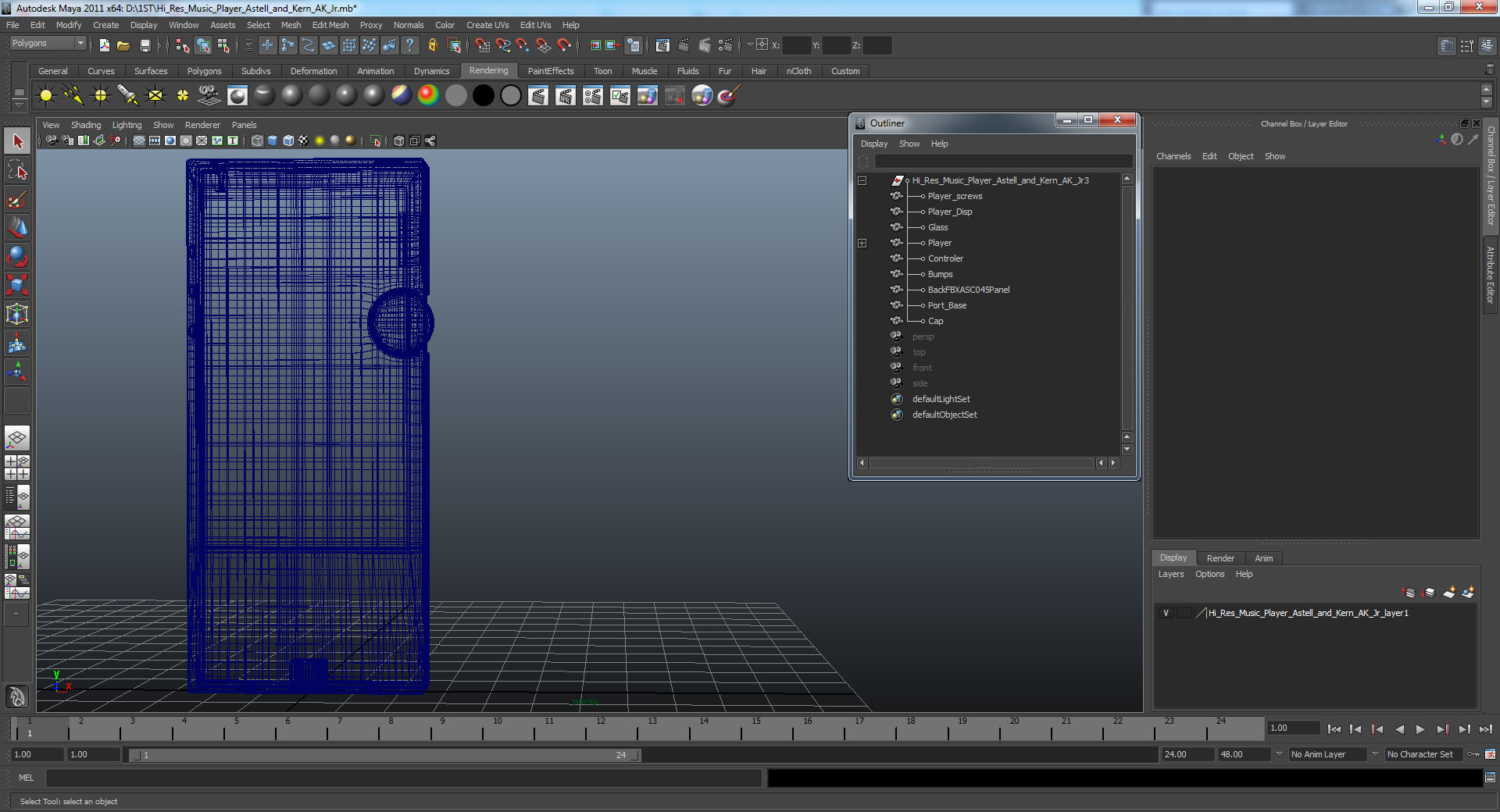Expand the toolbox layout options arrow
The image size is (1500, 812).
tap(16, 614)
